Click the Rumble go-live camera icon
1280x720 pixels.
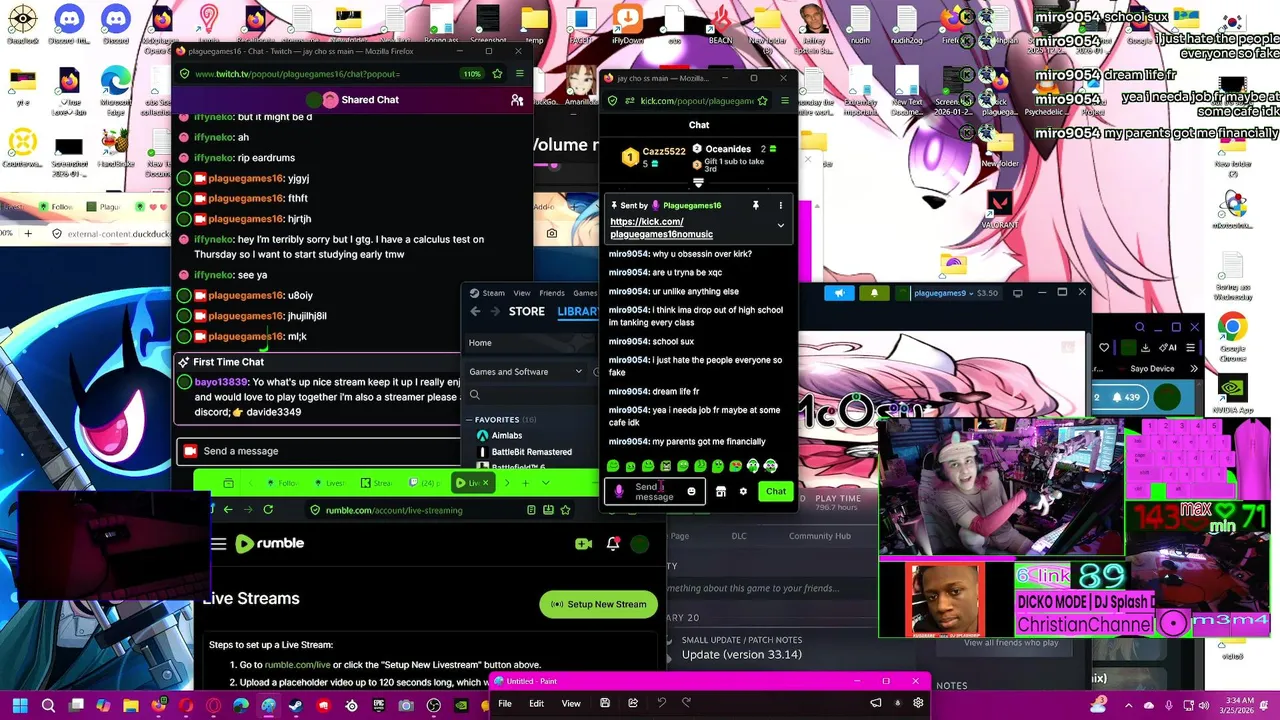click(x=584, y=544)
